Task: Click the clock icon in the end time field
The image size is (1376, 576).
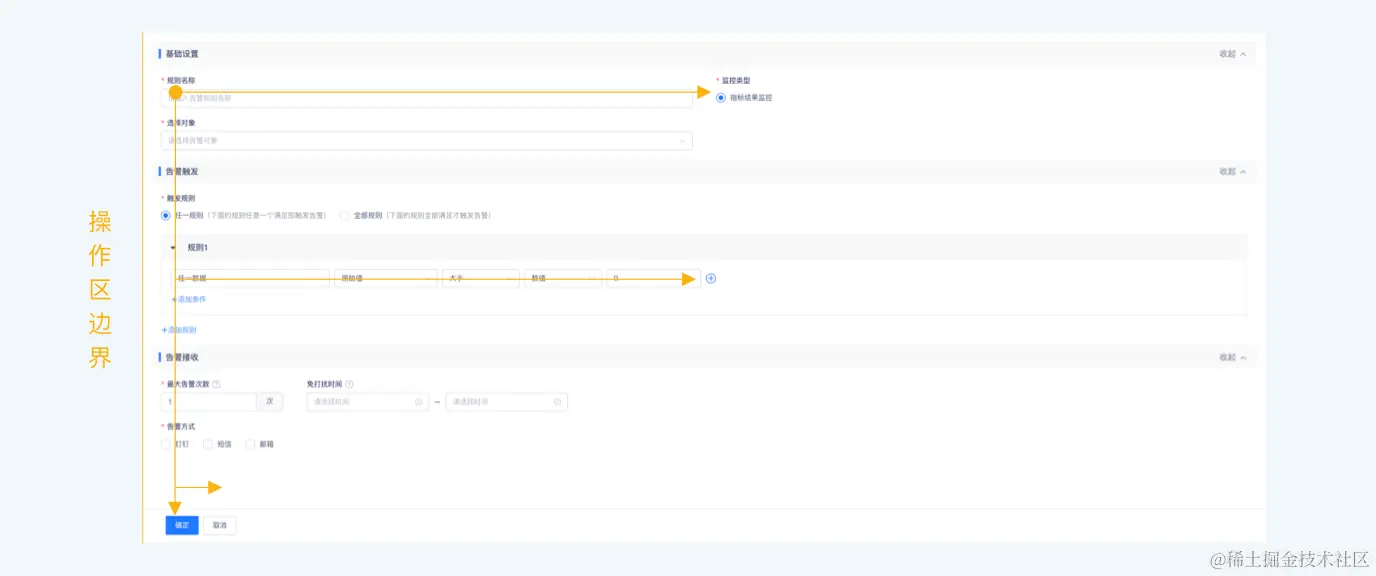Action: pos(557,402)
